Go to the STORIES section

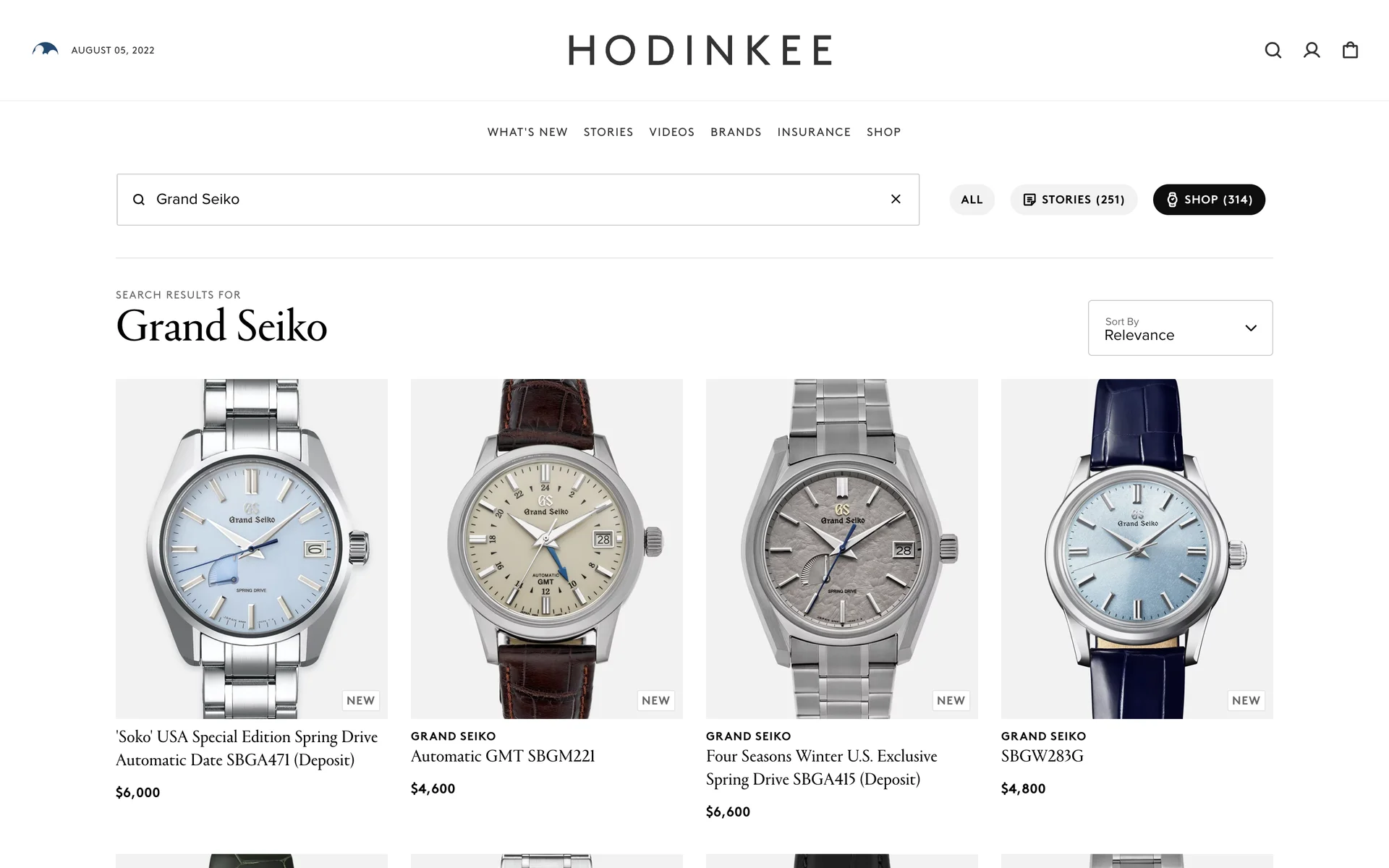(608, 132)
